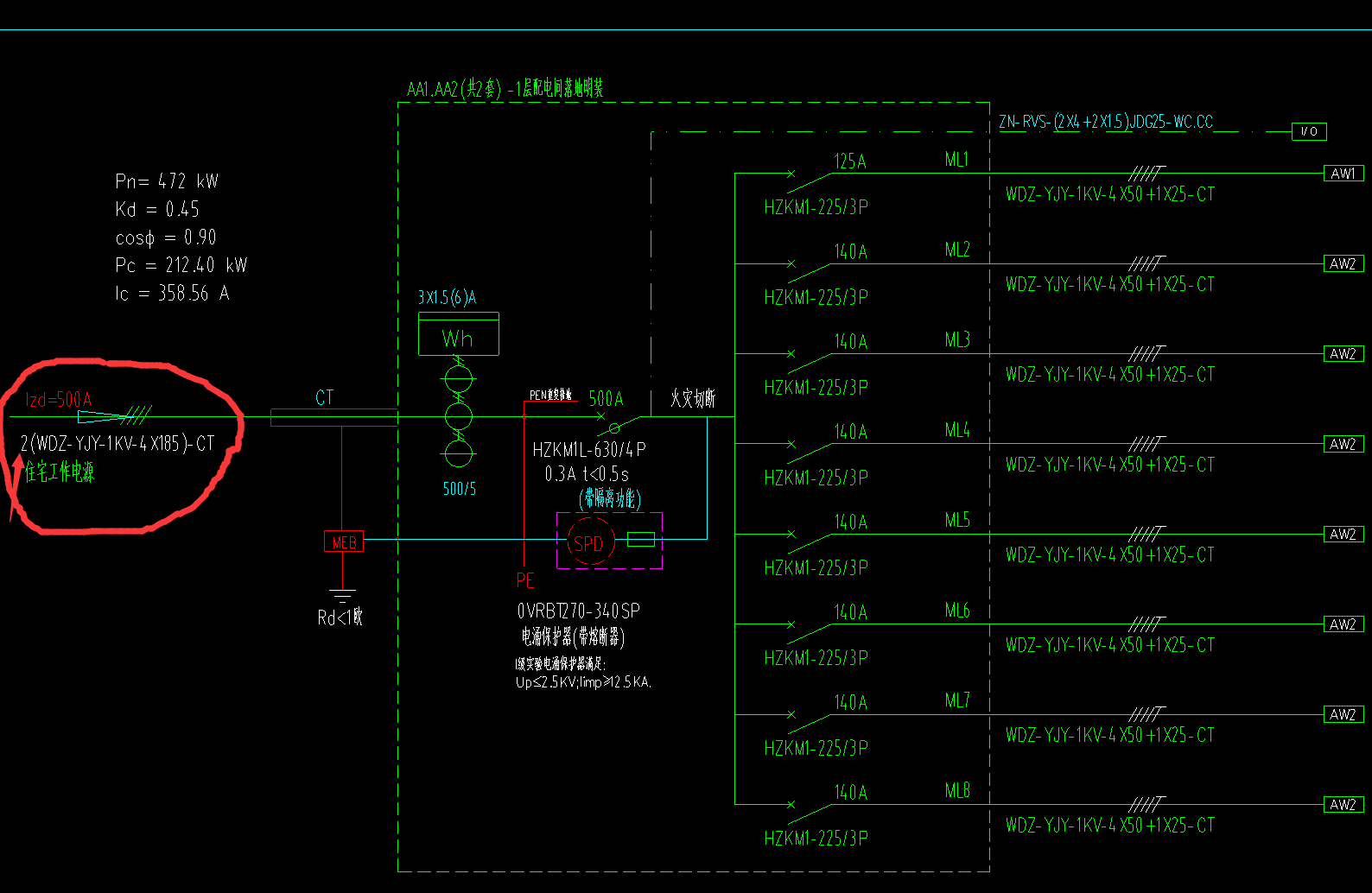The width and height of the screenshot is (1372, 893).
Task: Click the ML4 breaker switch symbol
Action: (808, 451)
